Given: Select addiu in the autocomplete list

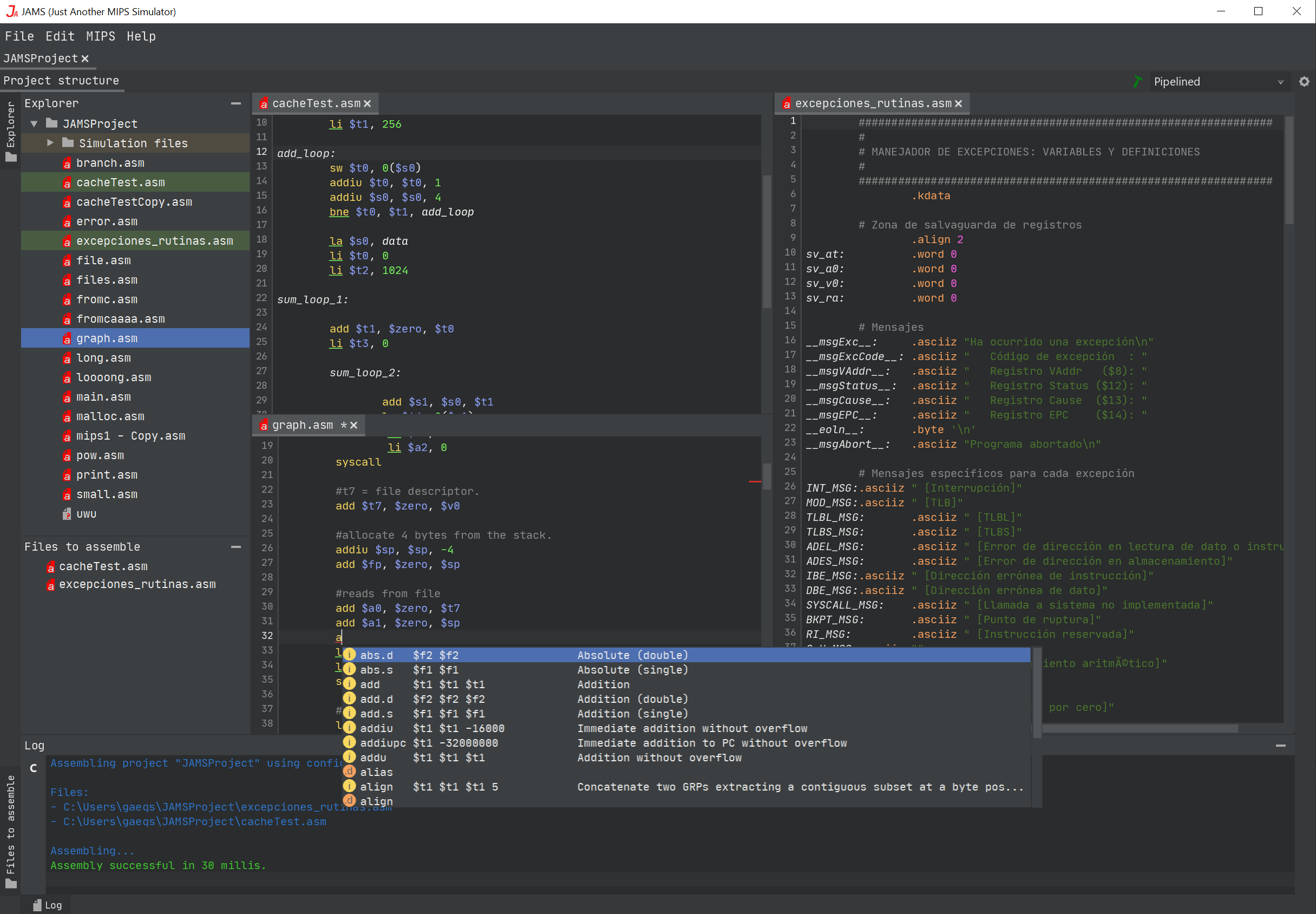Looking at the screenshot, I should click(376, 728).
